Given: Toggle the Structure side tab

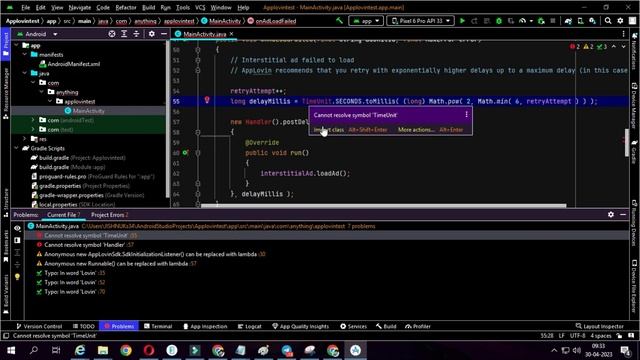Looking at the screenshot, I should point(5,202).
